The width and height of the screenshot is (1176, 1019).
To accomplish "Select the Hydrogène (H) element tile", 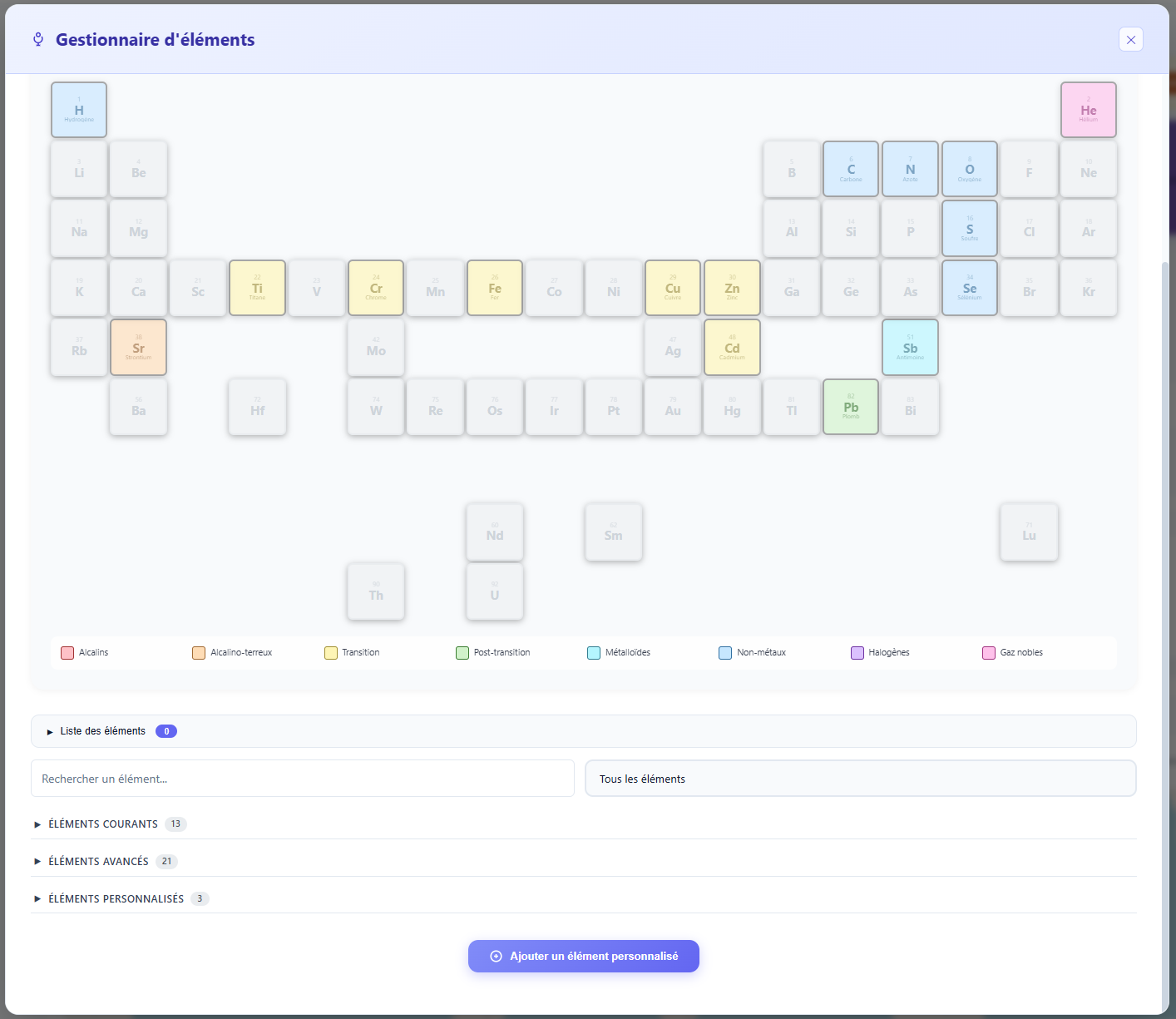I will coord(78,109).
